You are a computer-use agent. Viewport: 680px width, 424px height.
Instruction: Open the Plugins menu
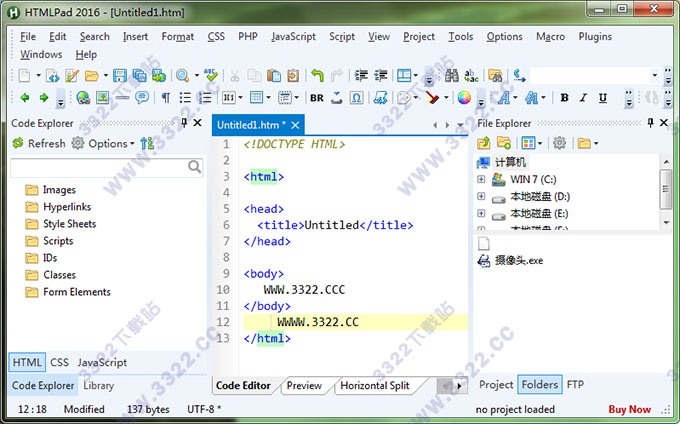coord(595,37)
